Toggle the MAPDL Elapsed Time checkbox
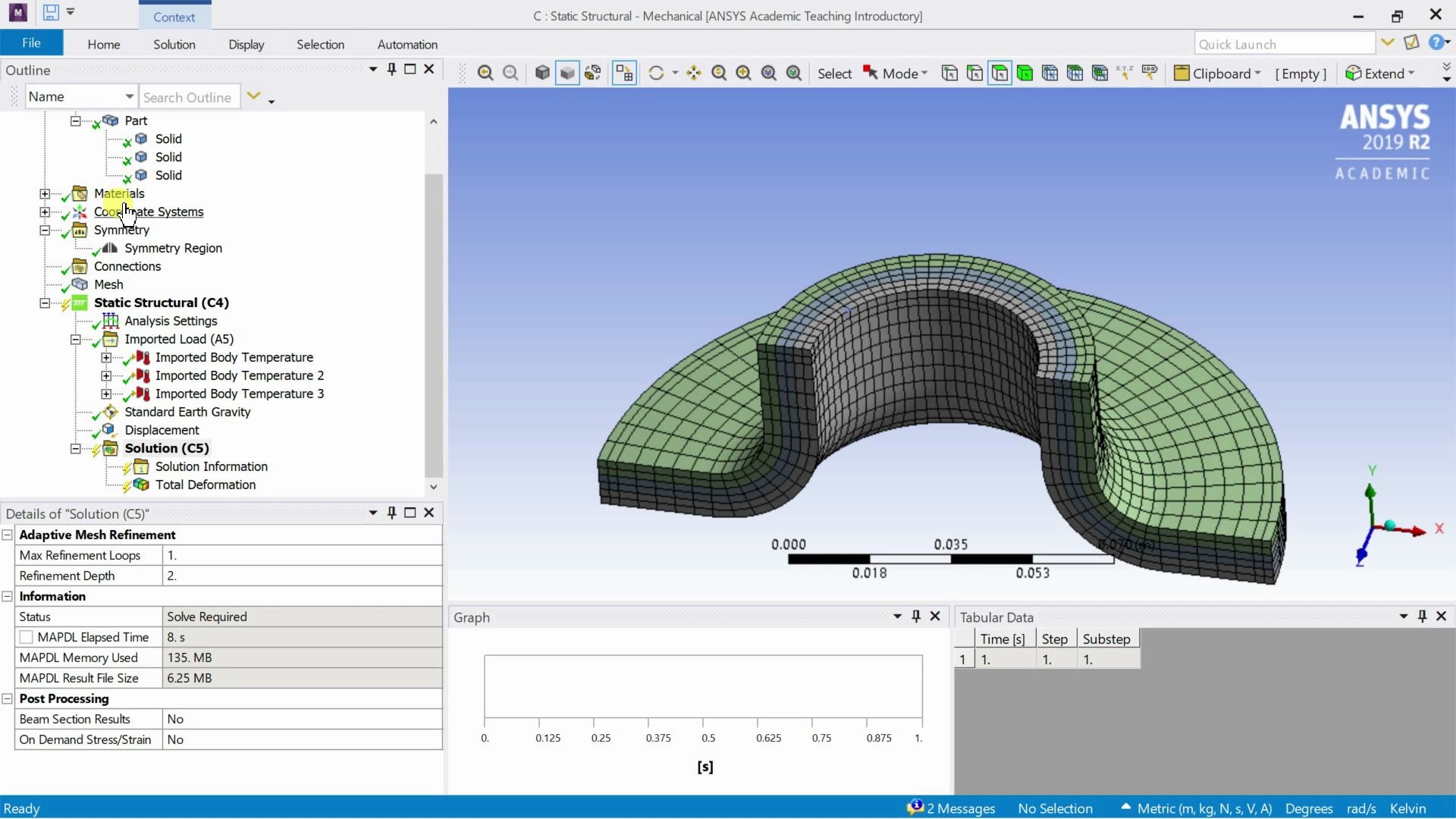The width and height of the screenshot is (1456, 819). pyautogui.click(x=27, y=637)
